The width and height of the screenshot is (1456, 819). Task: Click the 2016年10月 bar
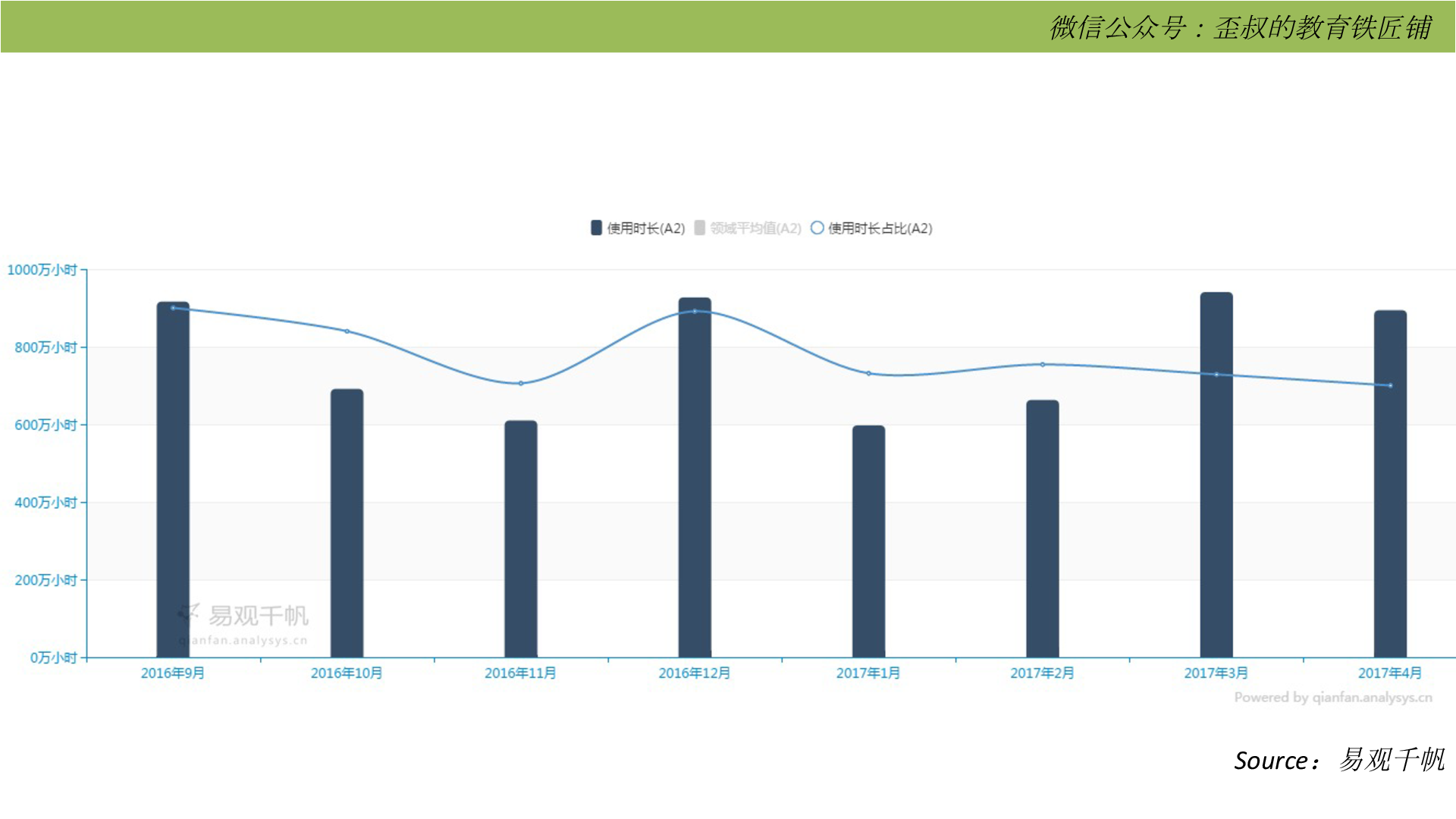[347, 523]
